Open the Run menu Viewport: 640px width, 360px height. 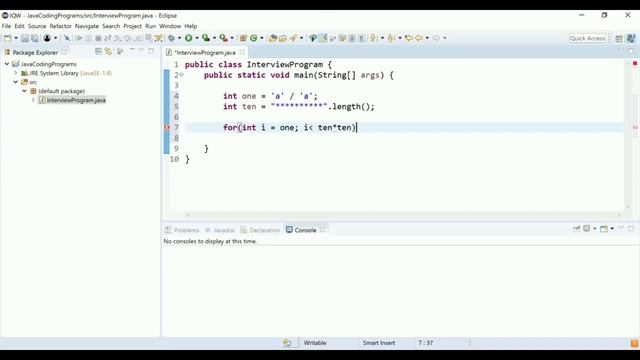tap(150, 26)
